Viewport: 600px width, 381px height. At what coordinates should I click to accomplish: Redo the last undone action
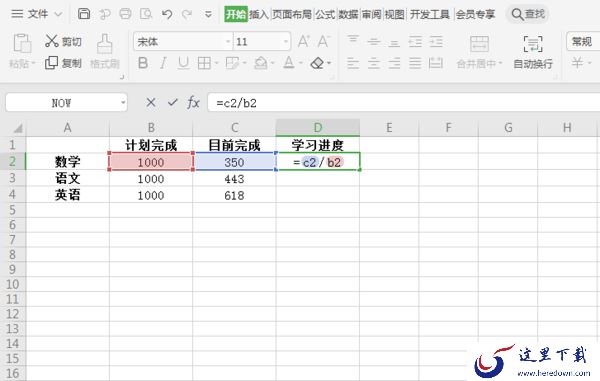(187, 15)
